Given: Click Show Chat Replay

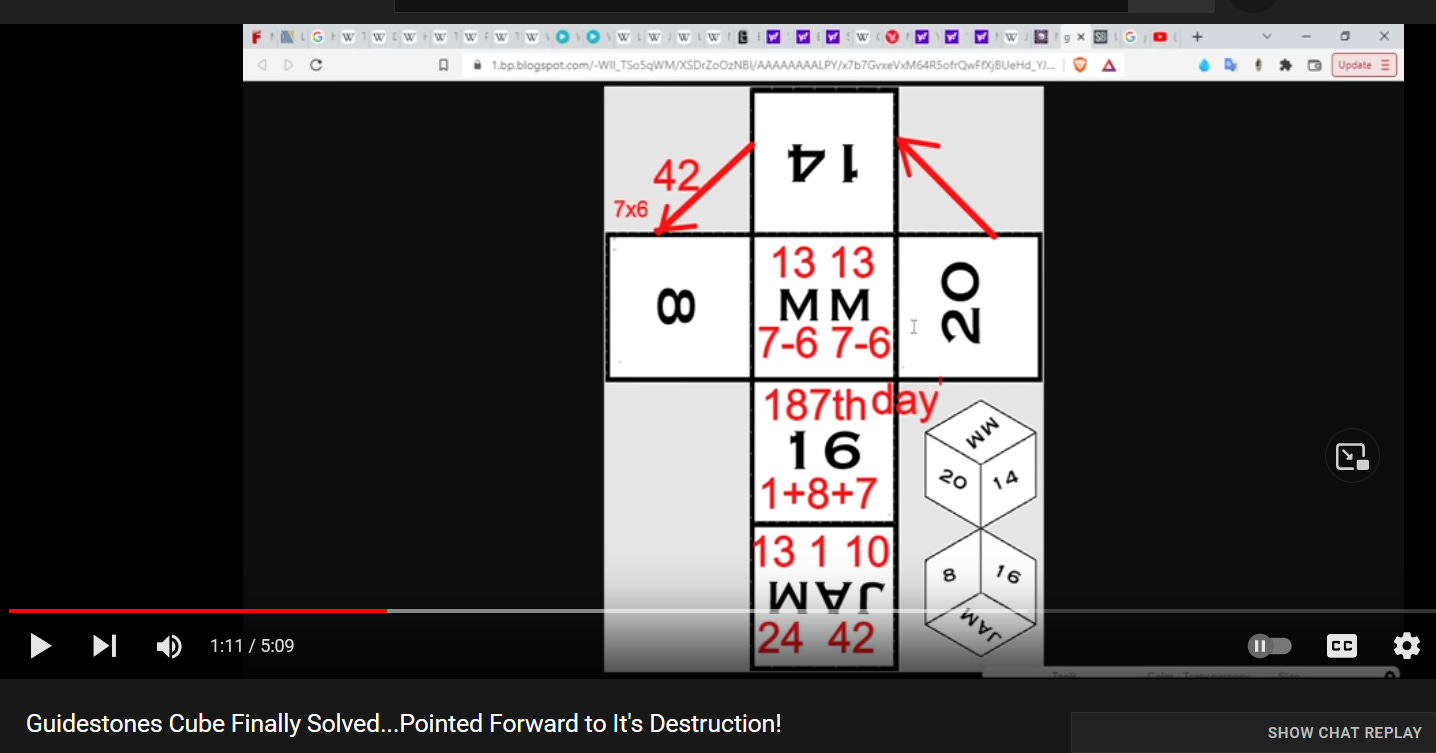Looking at the screenshot, I should [1344, 733].
